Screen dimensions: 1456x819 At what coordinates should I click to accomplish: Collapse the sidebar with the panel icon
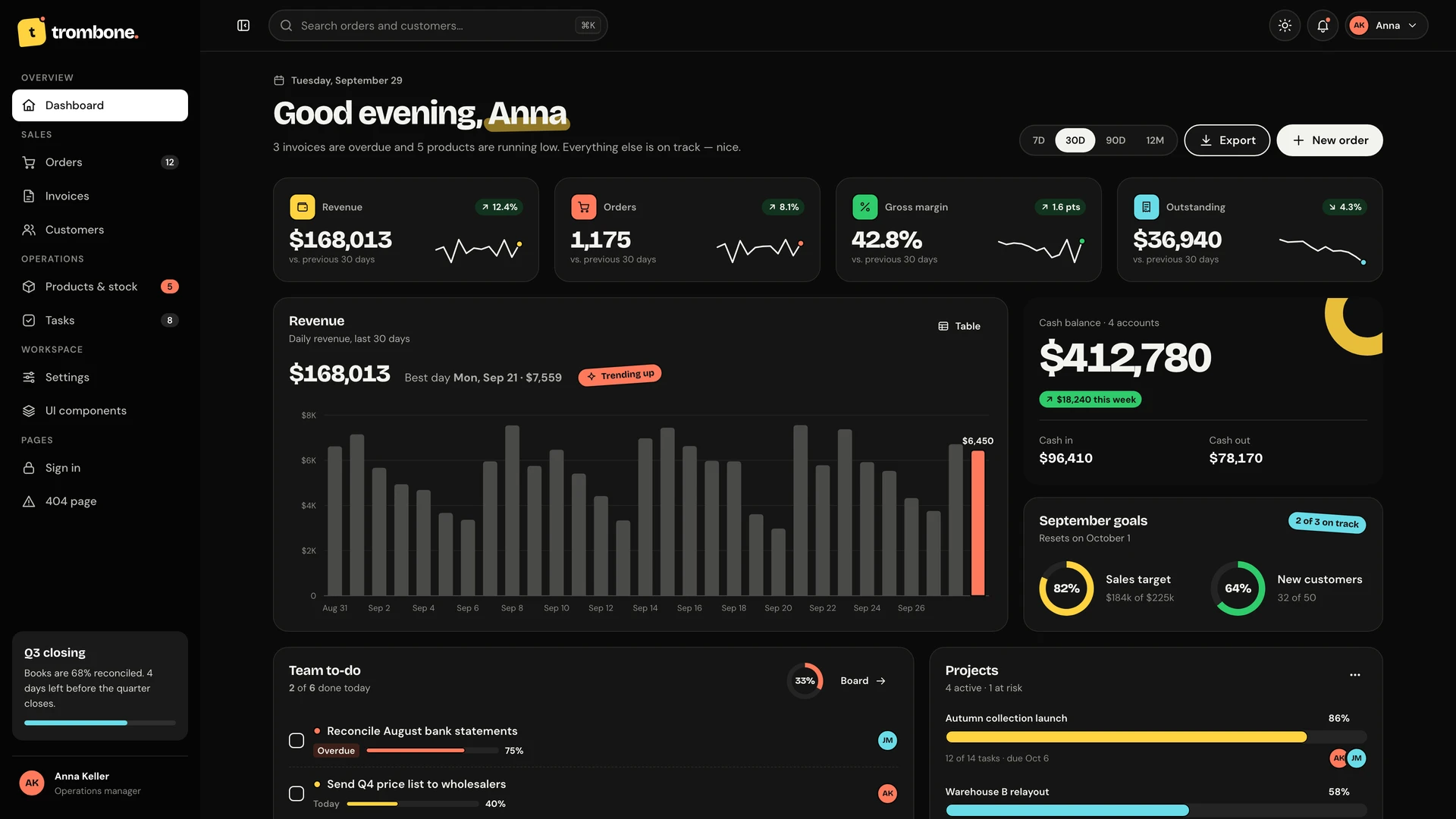243,26
